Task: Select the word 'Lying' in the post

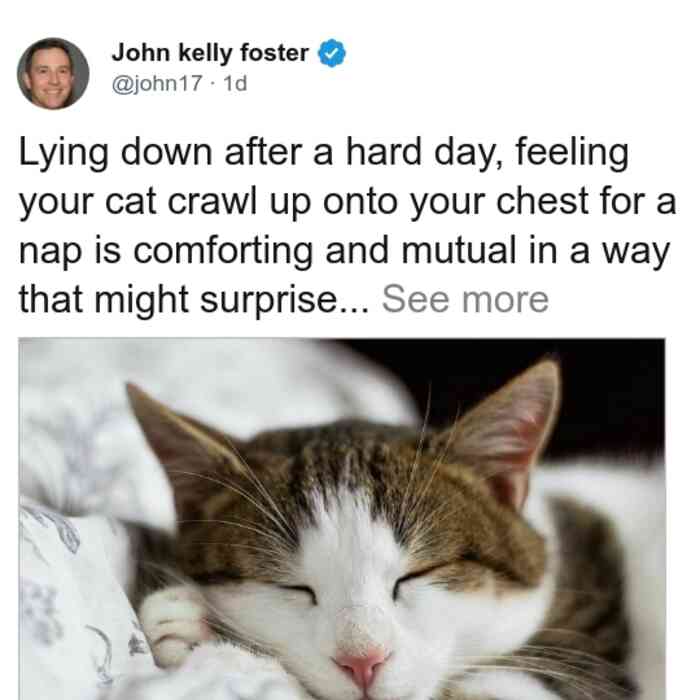Action: (63, 154)
